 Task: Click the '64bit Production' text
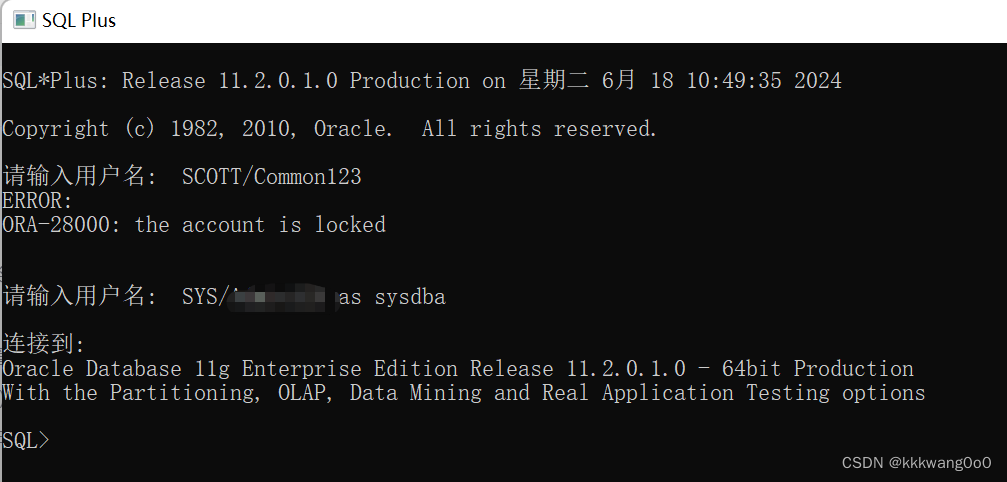tap(818, 369)
